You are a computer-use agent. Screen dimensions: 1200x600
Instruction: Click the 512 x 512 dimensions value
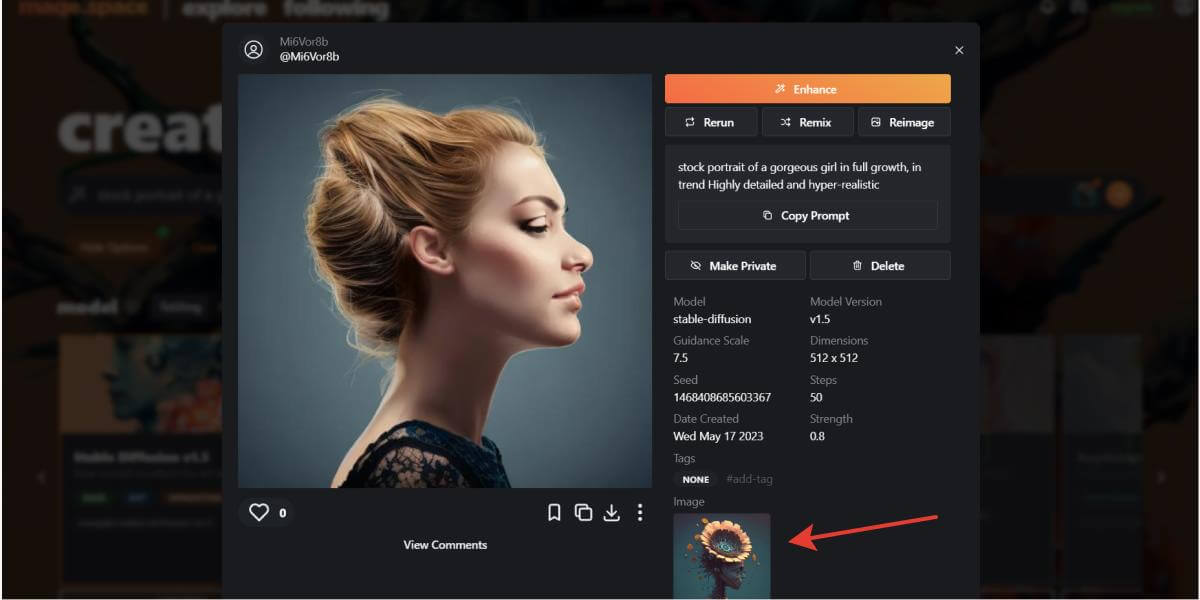[834, 358]
